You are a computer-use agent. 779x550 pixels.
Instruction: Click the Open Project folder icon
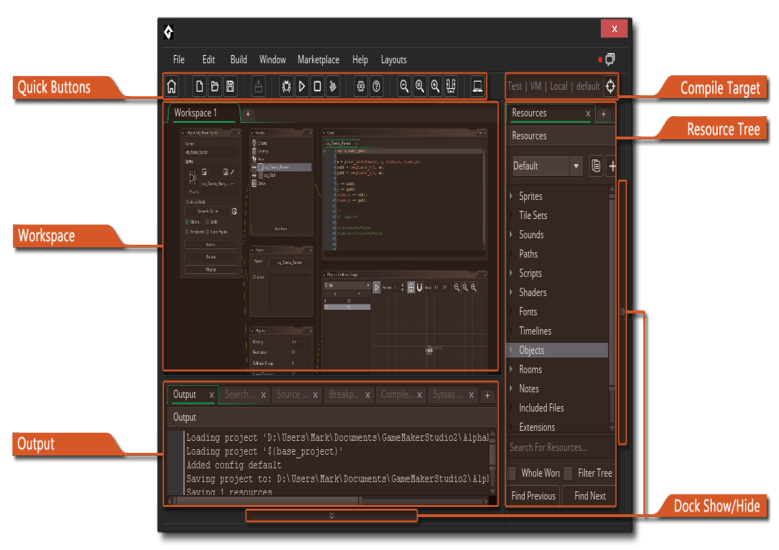(x=215, y=86)
